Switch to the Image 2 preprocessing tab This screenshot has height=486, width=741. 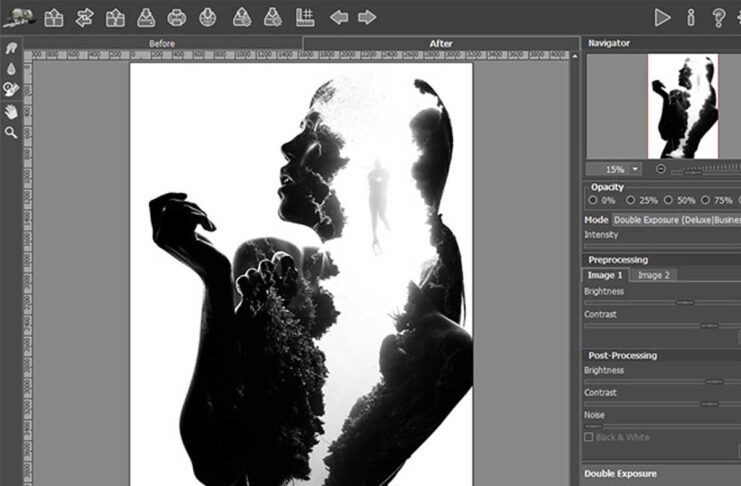coord(654,275)
